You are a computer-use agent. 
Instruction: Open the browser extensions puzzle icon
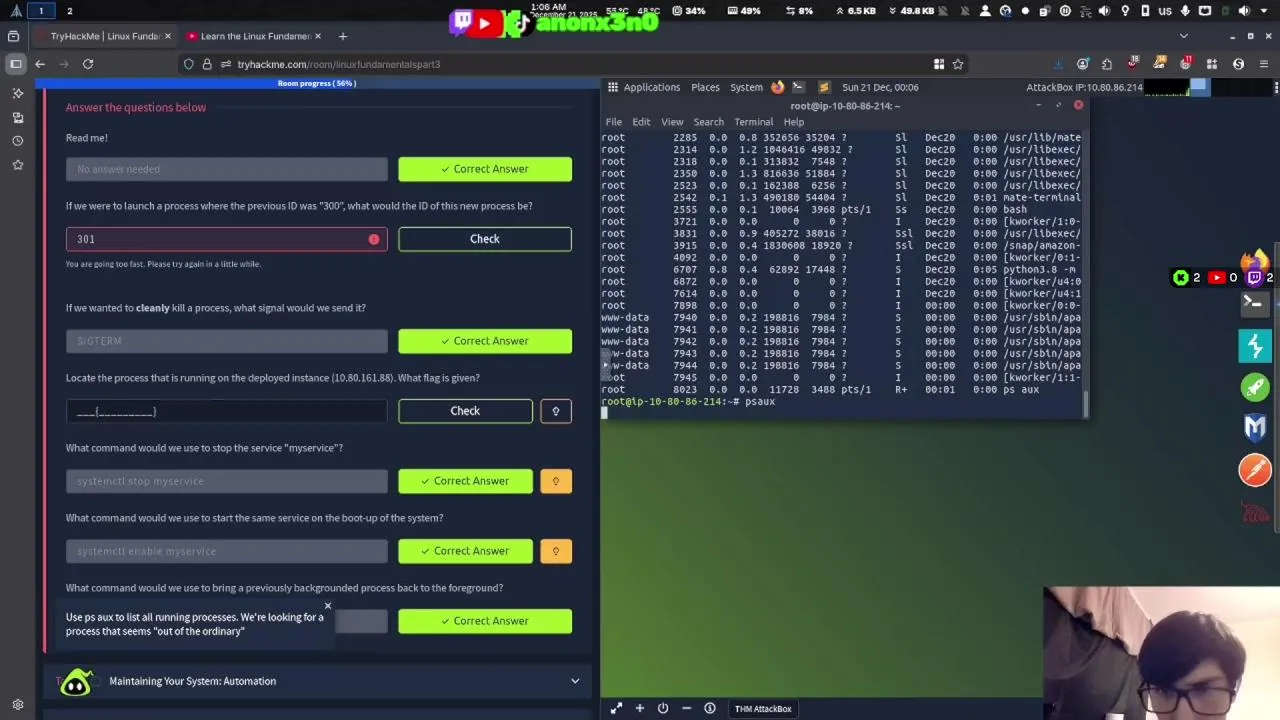coord(1107,64)
